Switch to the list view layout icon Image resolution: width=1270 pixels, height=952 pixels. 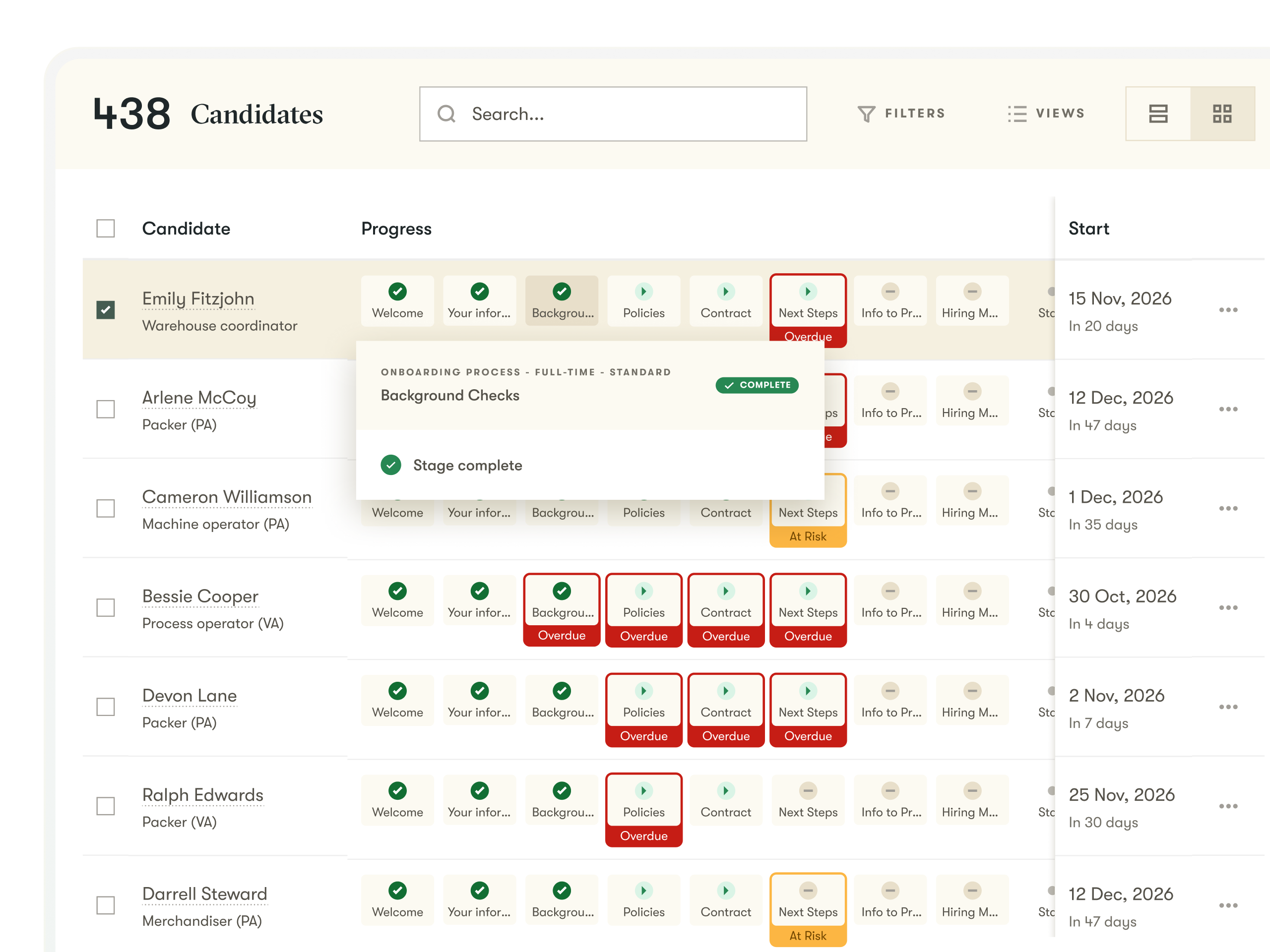(1158, 114)
